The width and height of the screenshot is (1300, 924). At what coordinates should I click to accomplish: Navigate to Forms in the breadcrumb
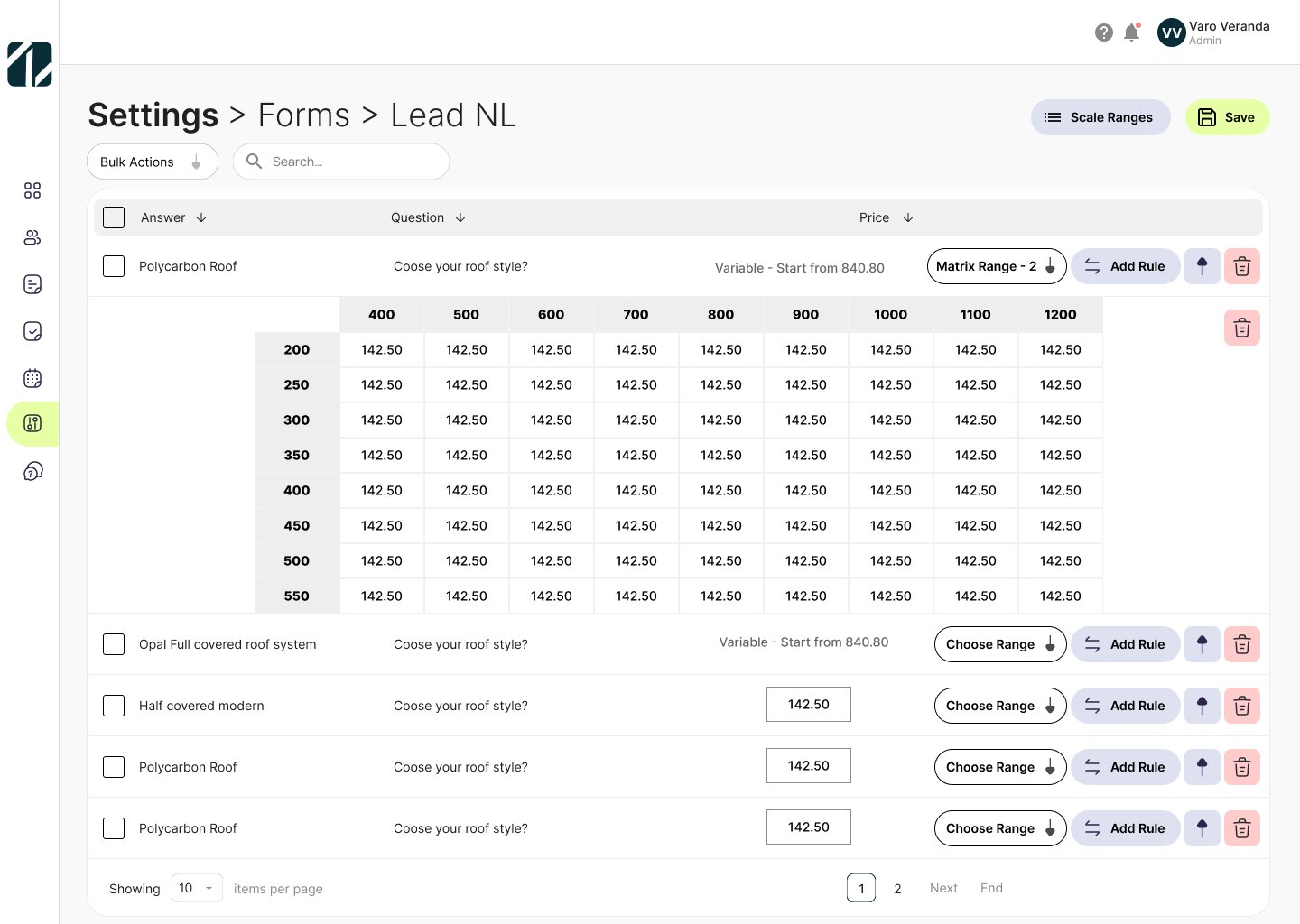click(x=303, y=115)
